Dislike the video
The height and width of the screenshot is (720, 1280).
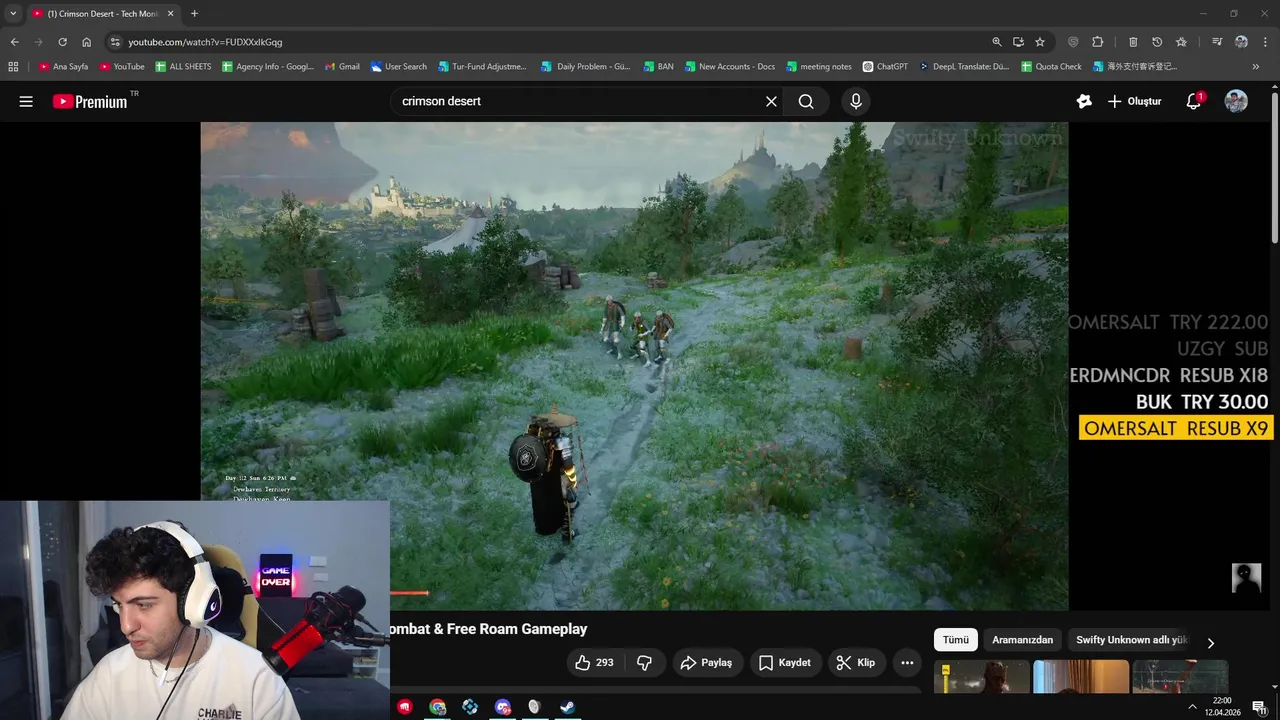pyautogui.click(x=645, y=662)
